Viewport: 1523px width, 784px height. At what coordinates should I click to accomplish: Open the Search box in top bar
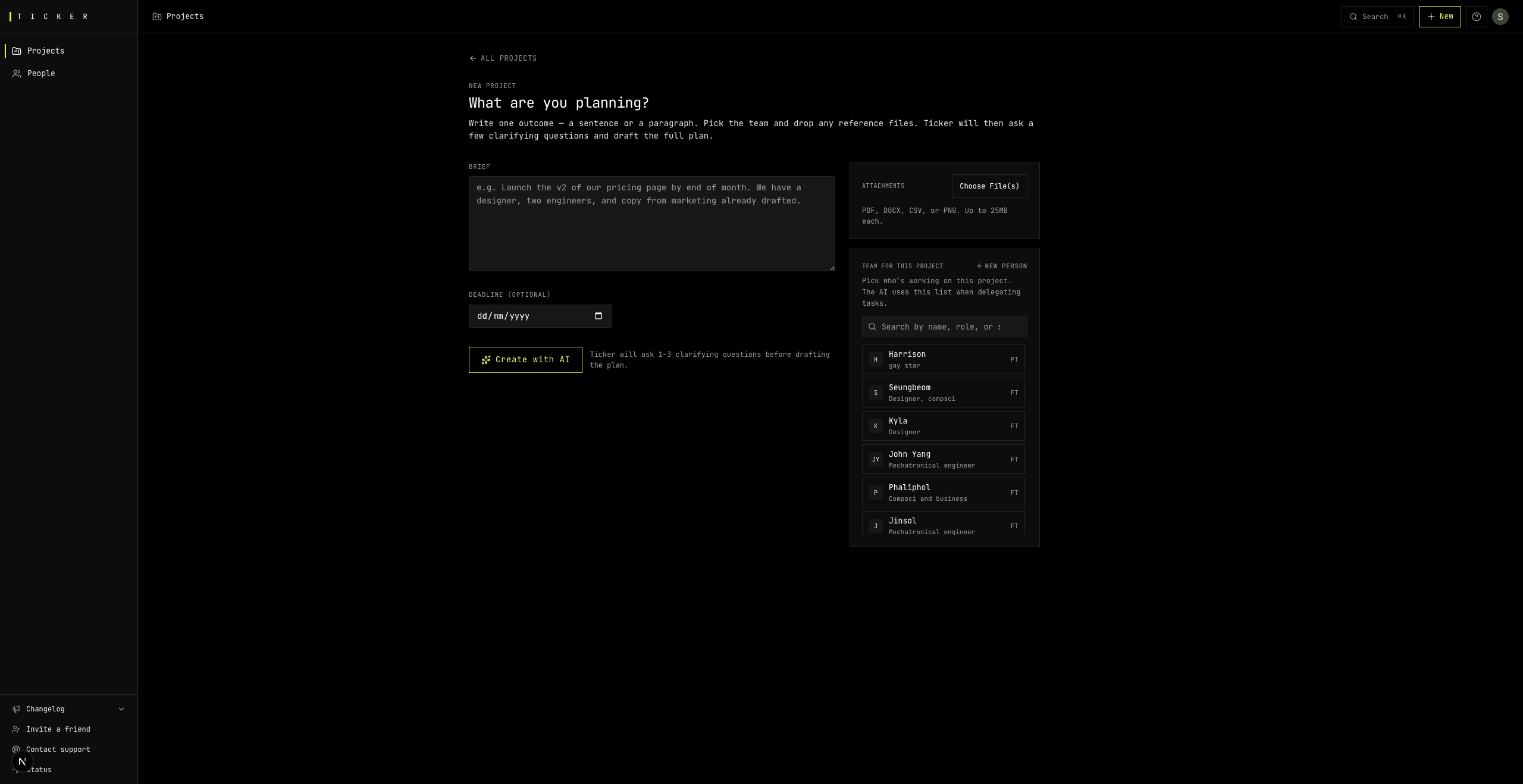coord(1377,17)
